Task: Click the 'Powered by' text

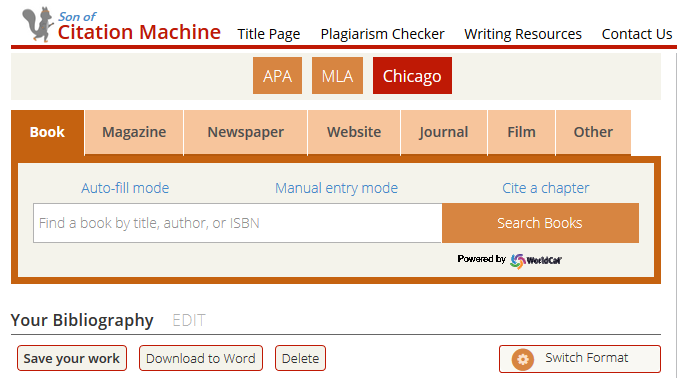Action: (x=481, y=259)
